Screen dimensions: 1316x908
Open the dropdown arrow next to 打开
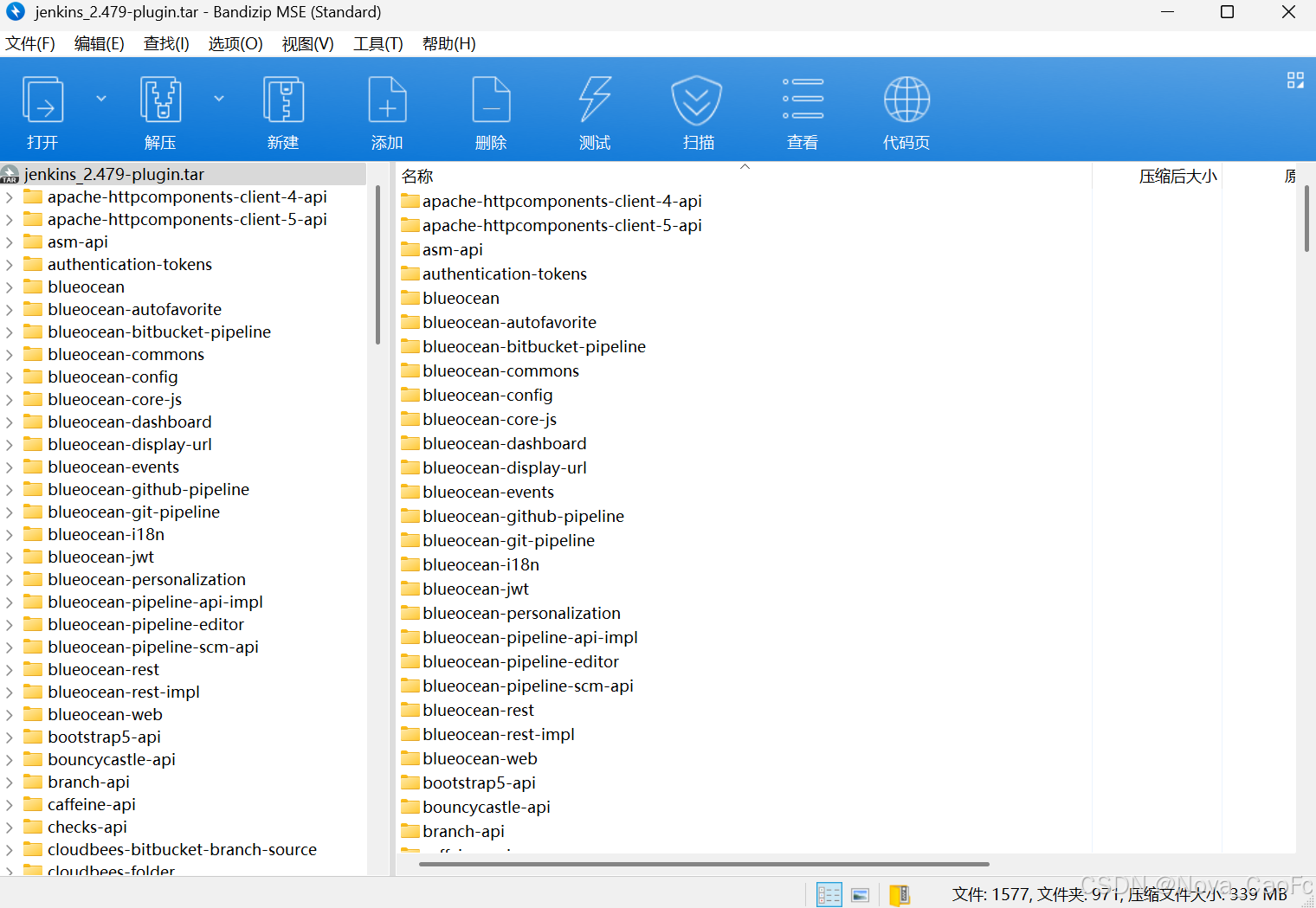click(101, 99)
